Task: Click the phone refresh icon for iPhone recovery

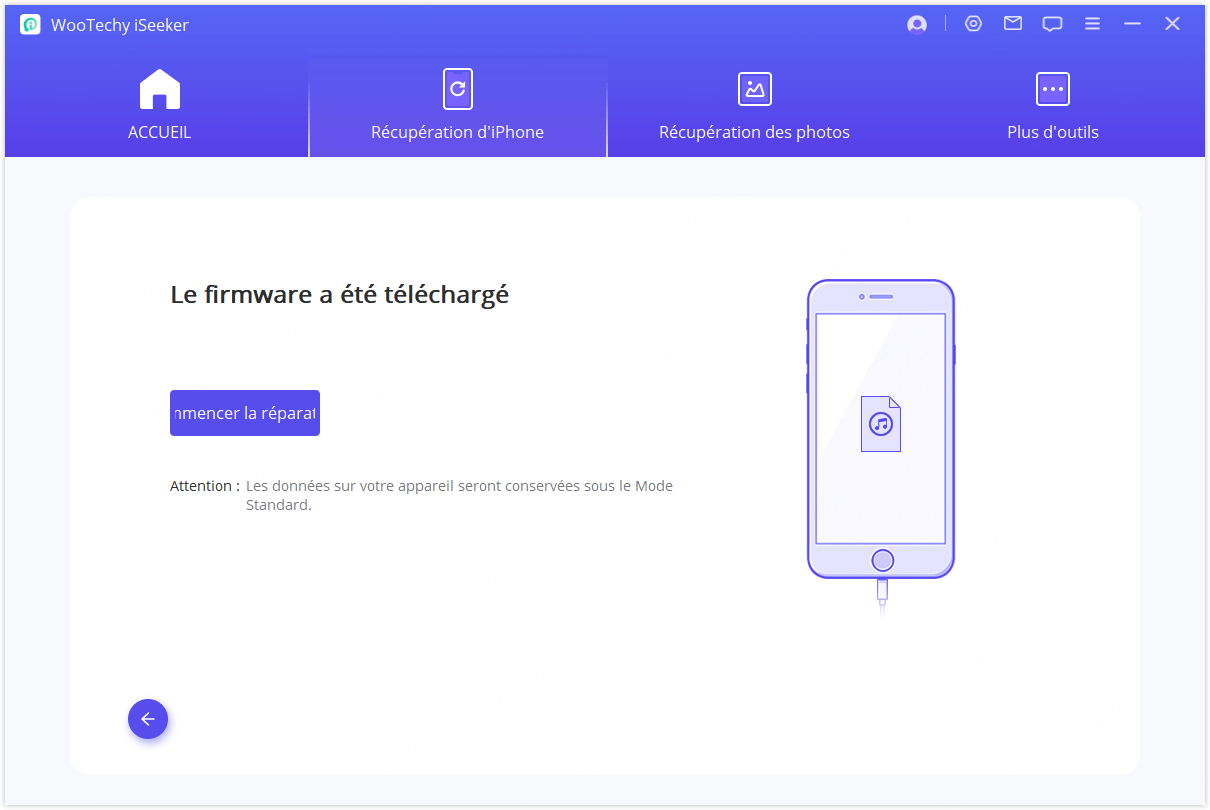Action: coord(457,89)
